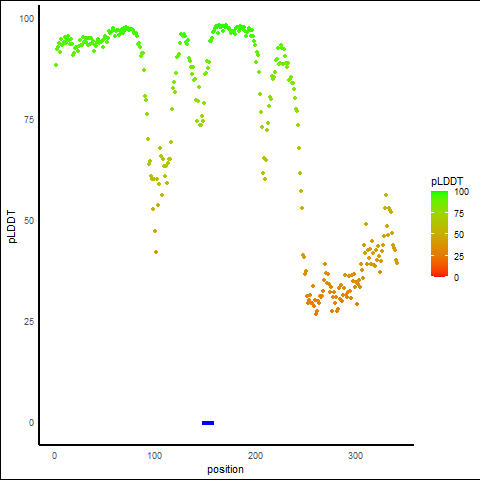Screen dimensions: 480x480
Task: Click the pLDDT color gradient legend bar
Action: 439,234
